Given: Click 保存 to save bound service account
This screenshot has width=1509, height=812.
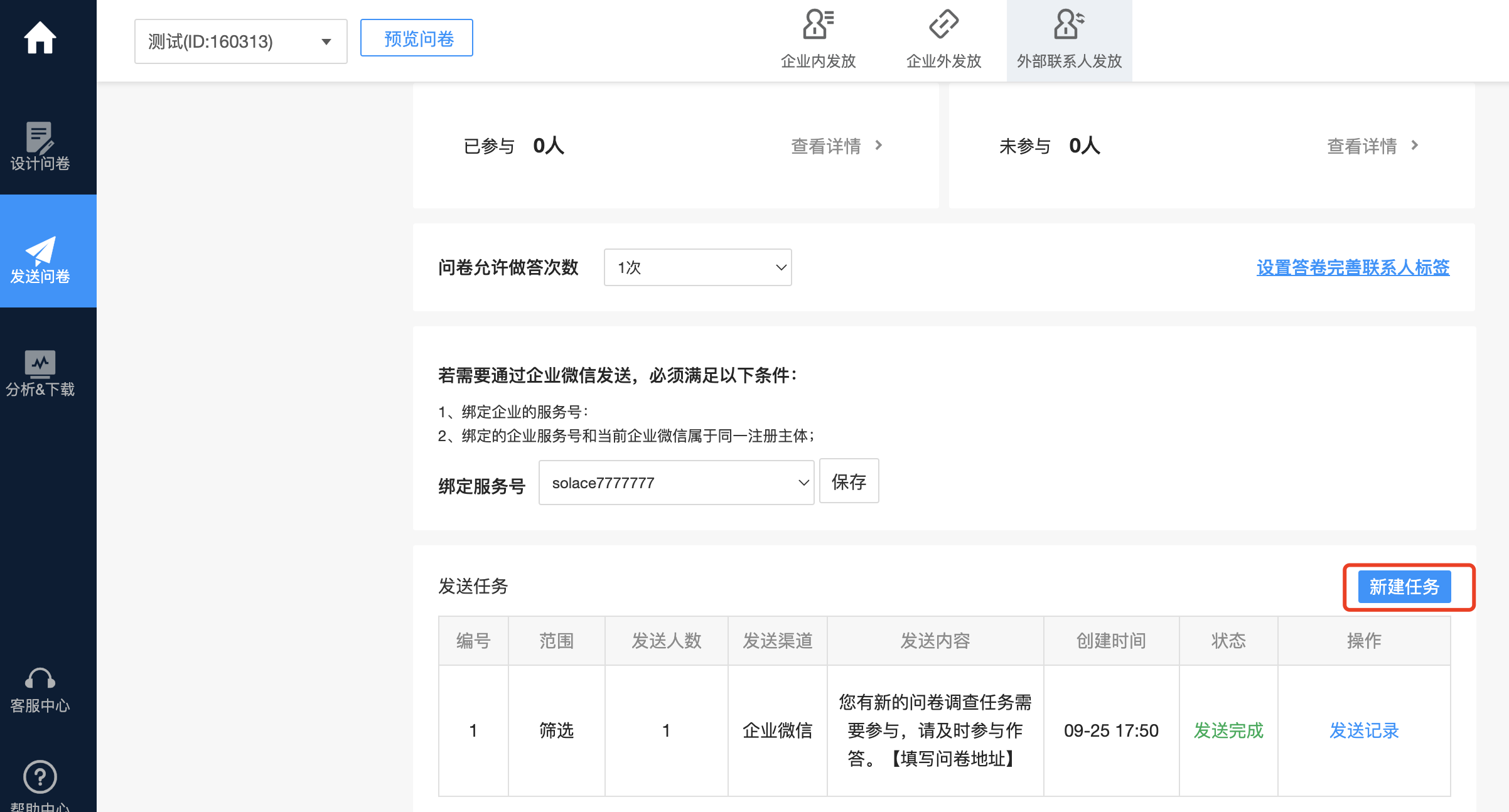Looking at the screenshot, I should pyautogui.click(x=849, y=481).
